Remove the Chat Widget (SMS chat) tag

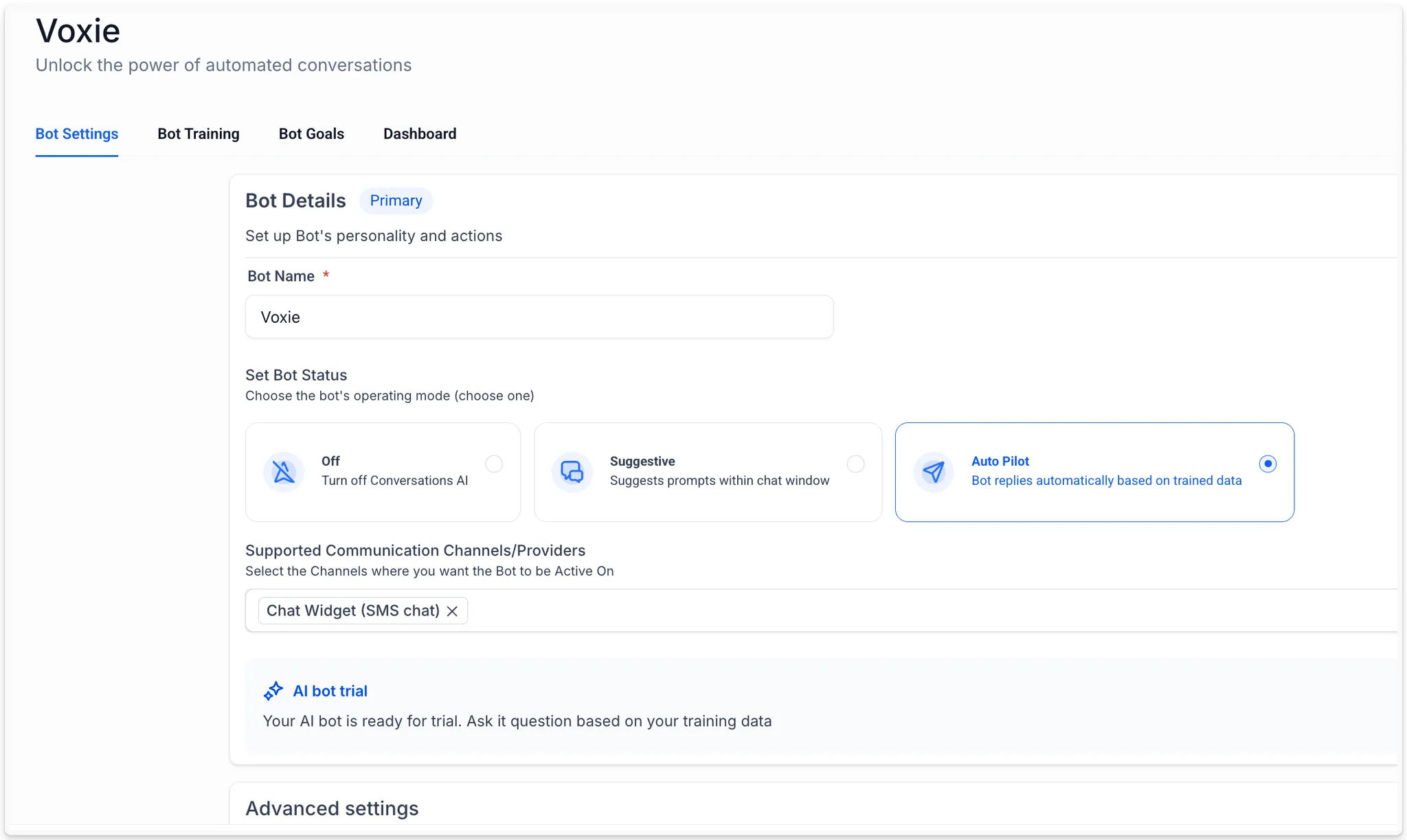tap(452, 611)
